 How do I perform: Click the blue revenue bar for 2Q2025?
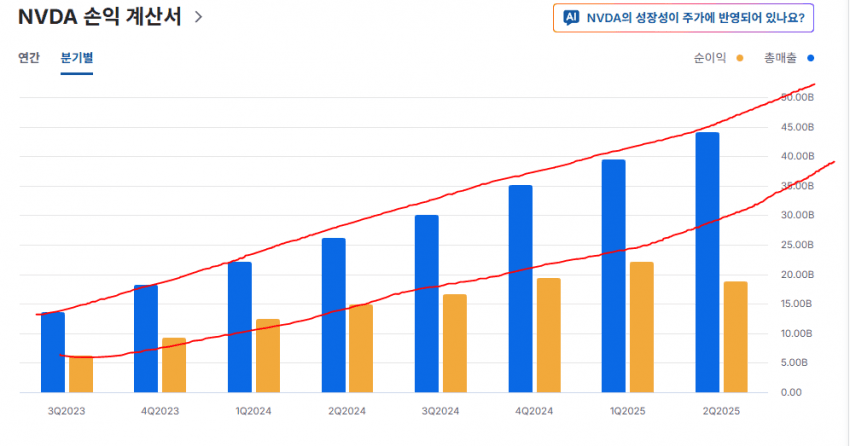point(707,262)
